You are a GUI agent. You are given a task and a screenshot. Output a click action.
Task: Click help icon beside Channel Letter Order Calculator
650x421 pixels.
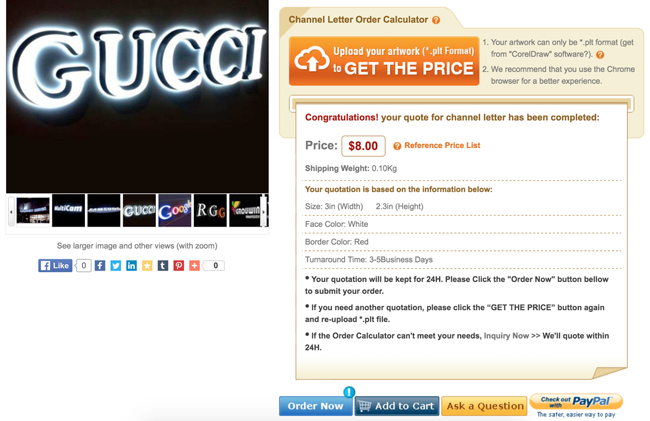[x=436, y=20]
